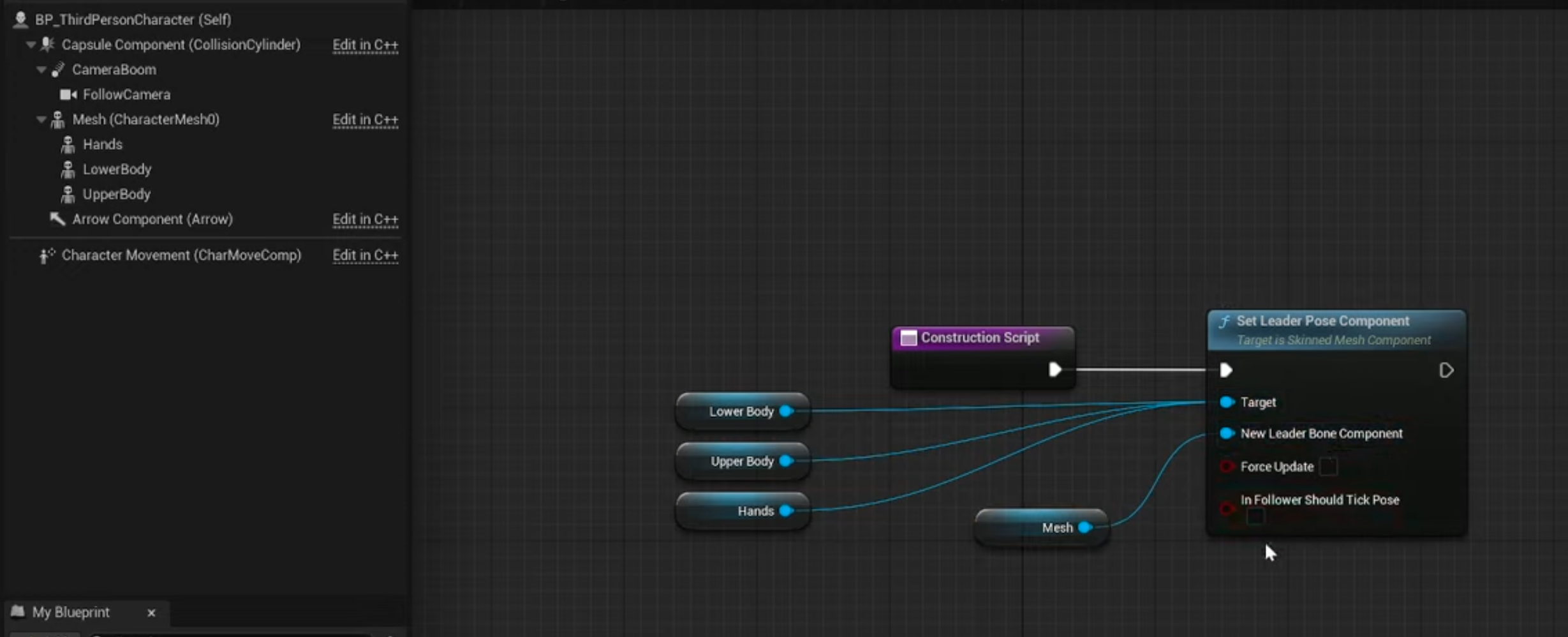Screen dimensions: 1568x637
Task: Close the My Blueprint tab
Action: pyautogui.click(x=151, y=613)
